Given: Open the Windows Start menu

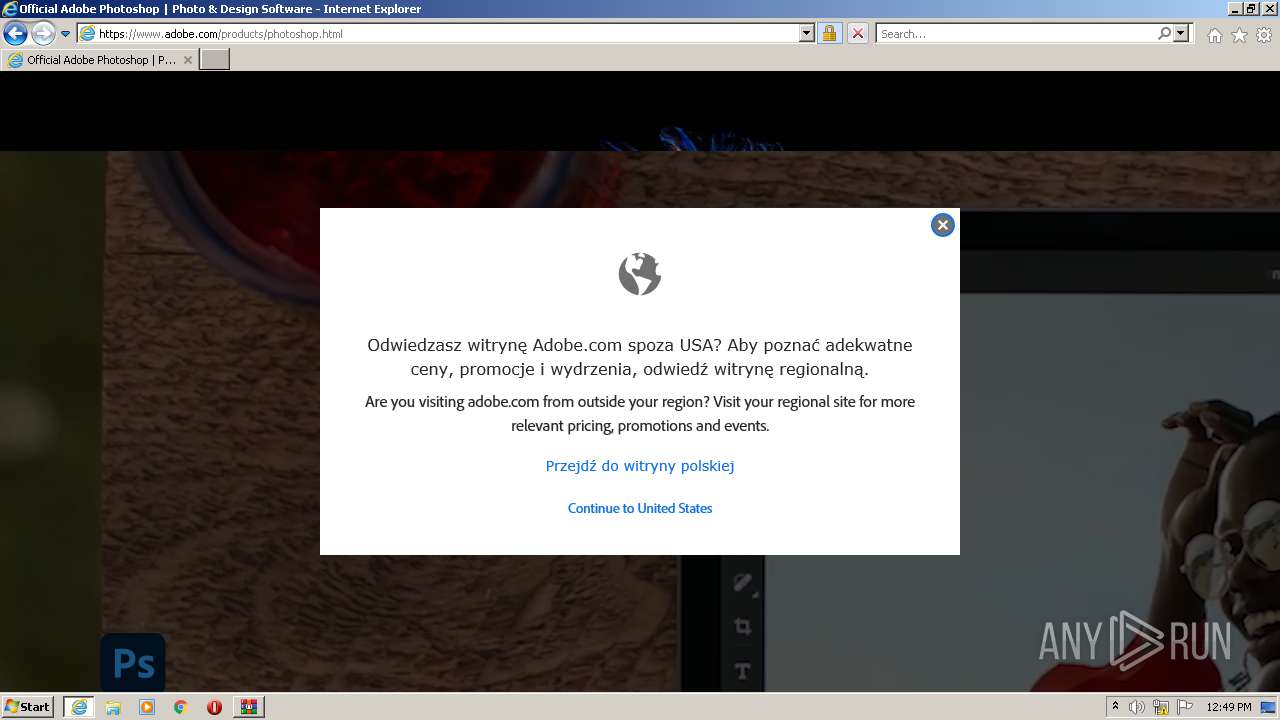Looking at the screenshot, I should point(27,707).
